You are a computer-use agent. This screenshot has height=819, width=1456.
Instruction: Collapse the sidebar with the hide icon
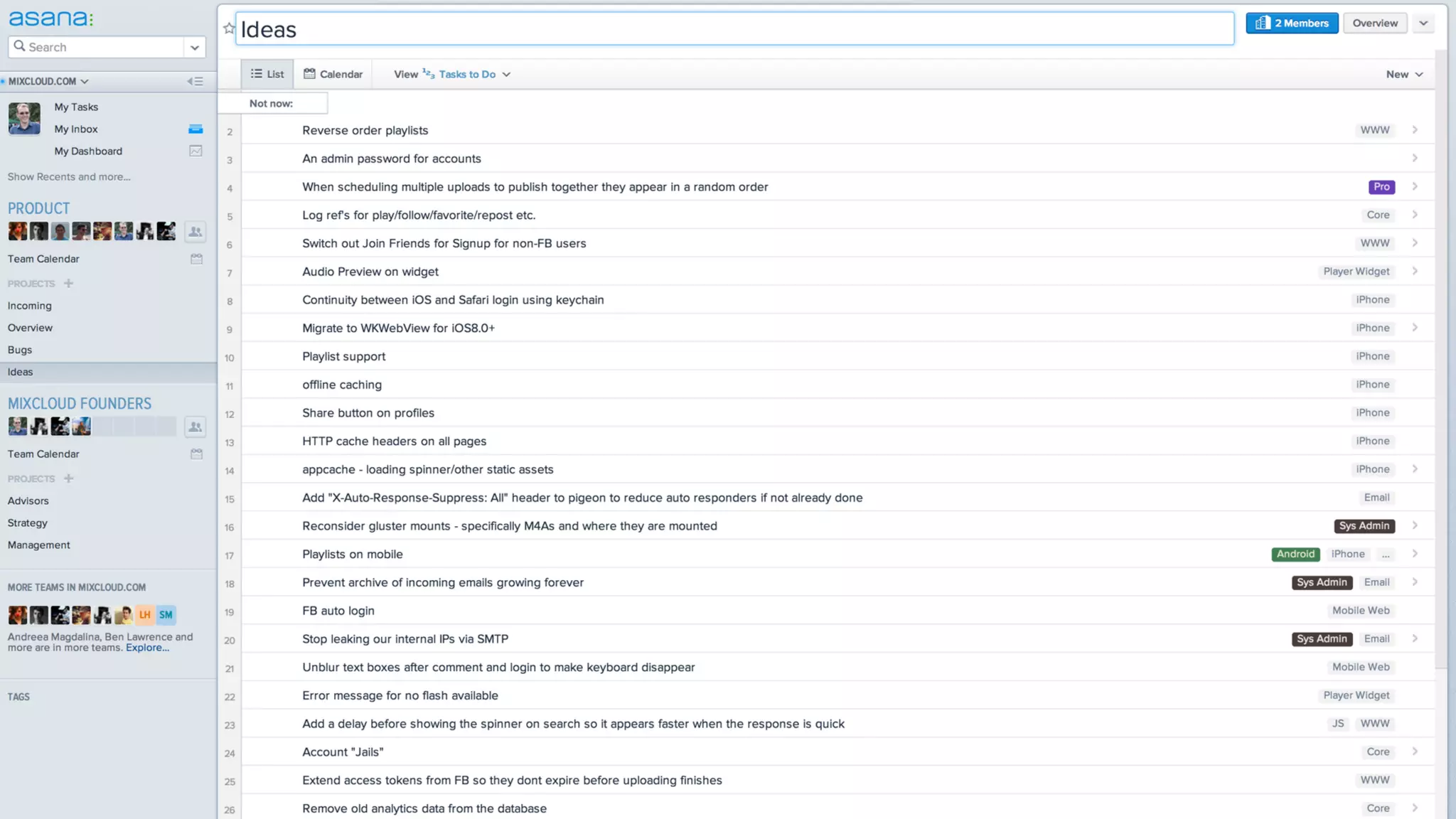pyautogui.click(x=195, y=81)
